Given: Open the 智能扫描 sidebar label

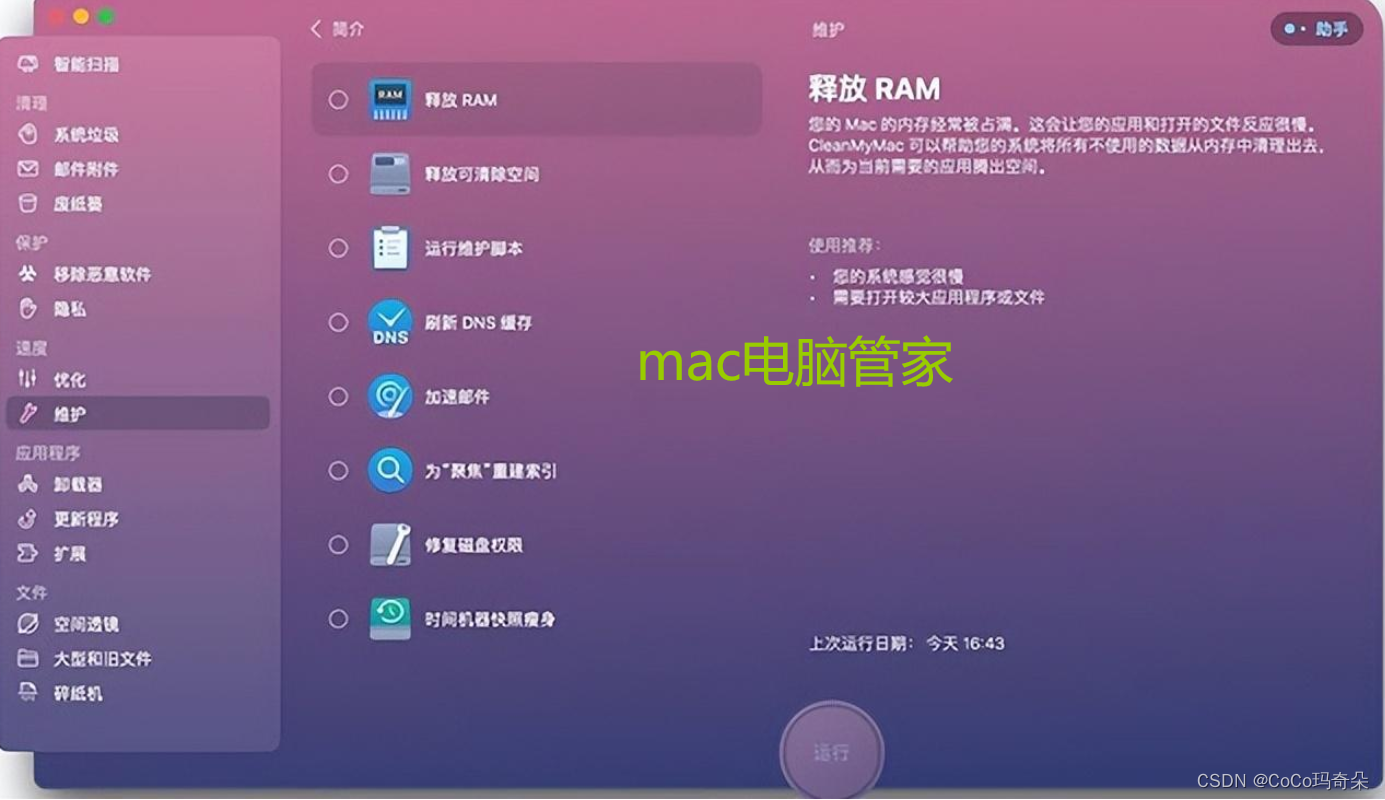Looking at the screenshot, I should point(86,64).
